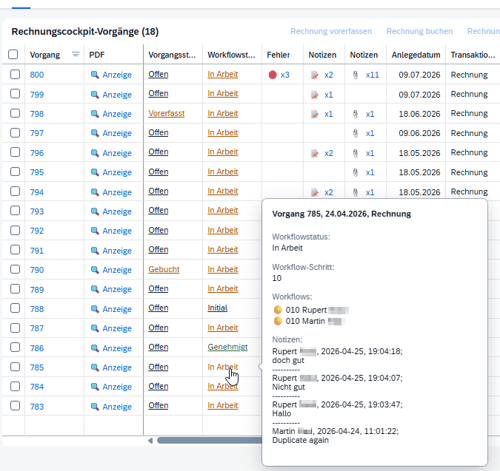Click the note text Duplicate again
This screenshot has width=500, height=471.
pyautogui.click(x=300, y=440)
